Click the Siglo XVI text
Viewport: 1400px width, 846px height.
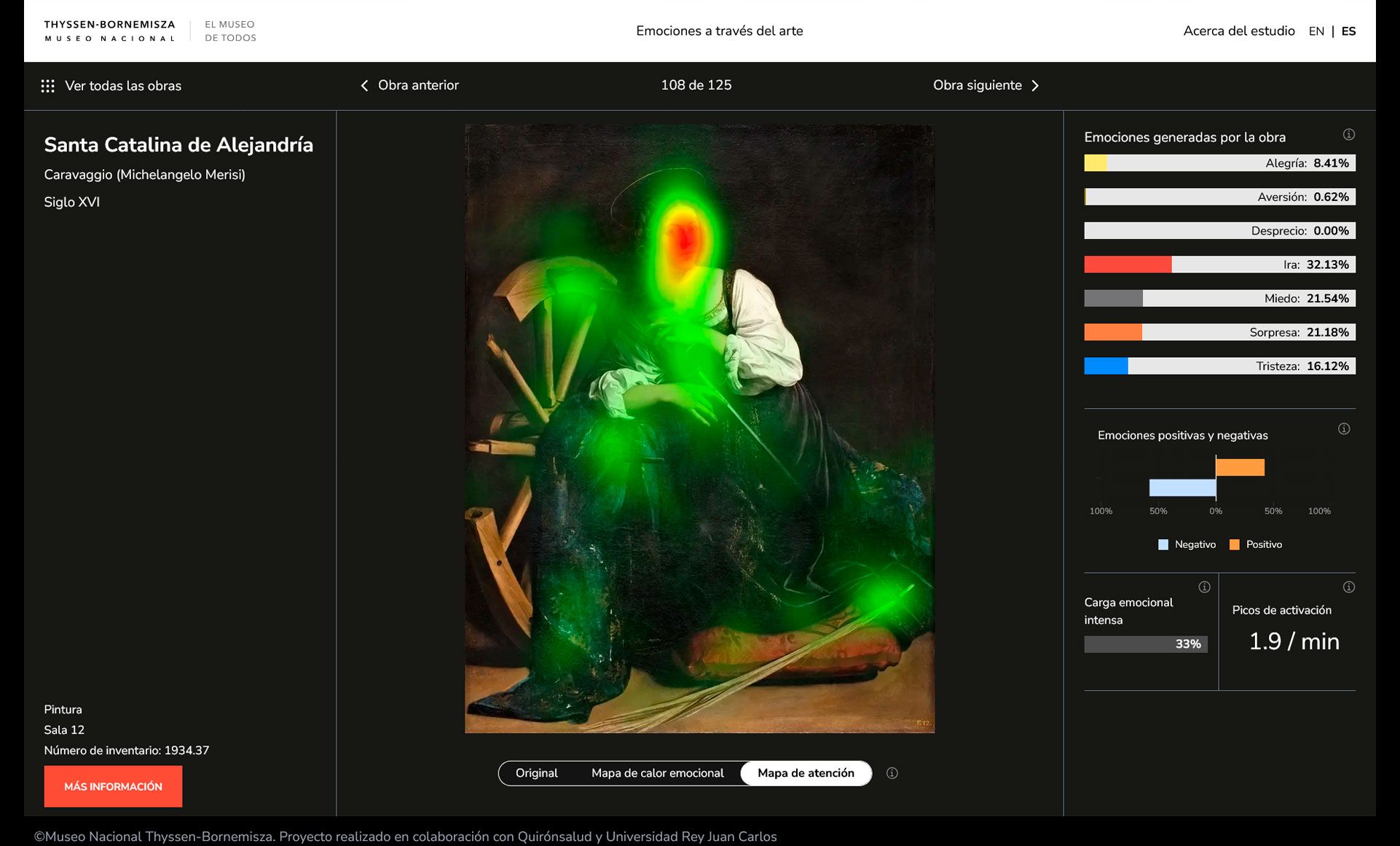pyautogui.click(x=71, y=202)
